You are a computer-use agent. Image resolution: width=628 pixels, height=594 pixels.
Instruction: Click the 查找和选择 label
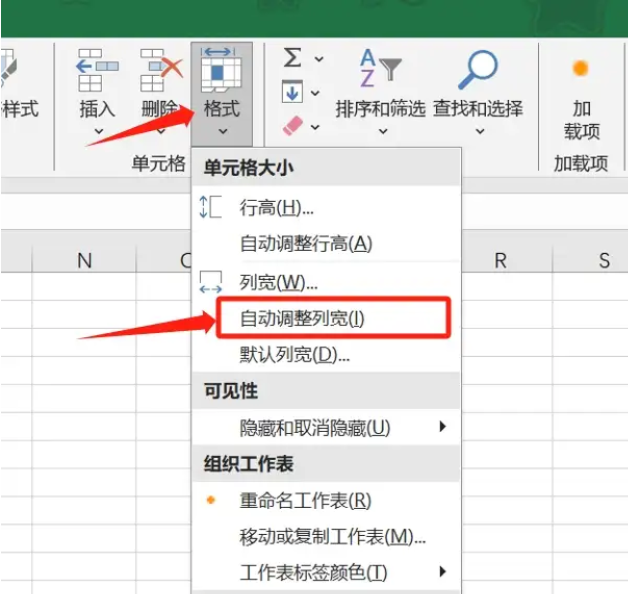(x=478, y=109)
